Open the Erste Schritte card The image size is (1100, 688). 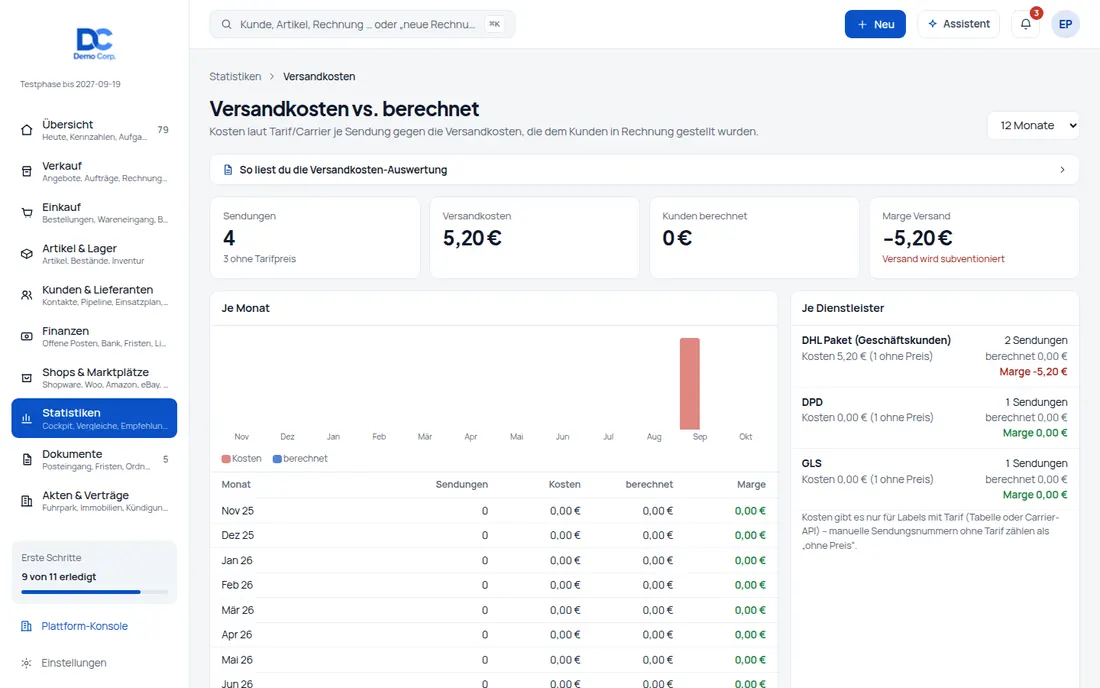click(x=94, y=572)
